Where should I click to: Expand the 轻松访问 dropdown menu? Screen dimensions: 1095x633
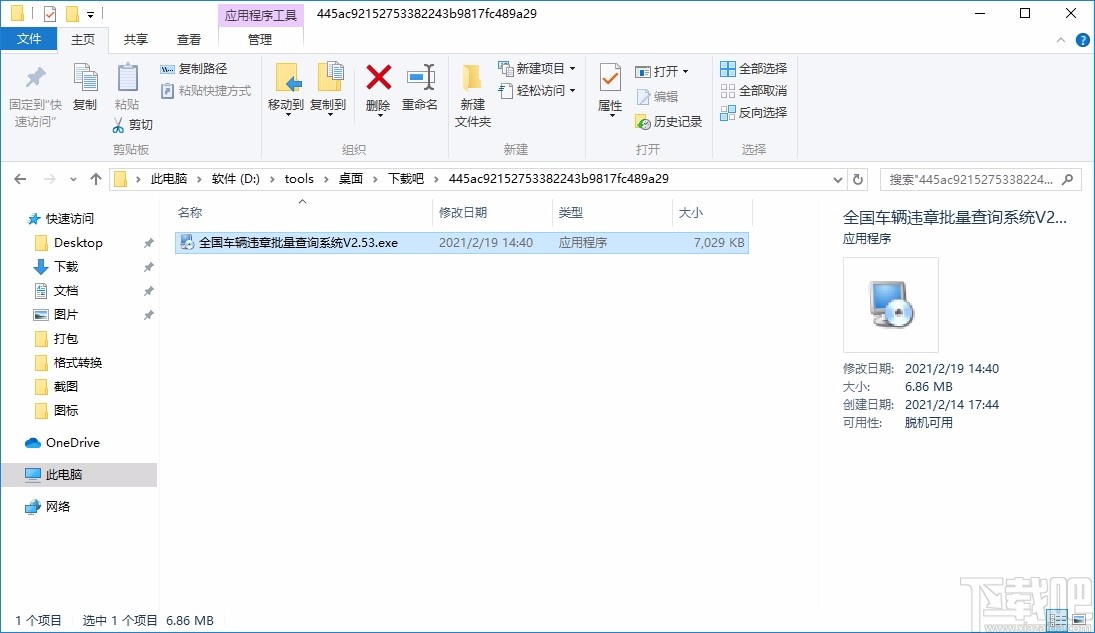pos(570,91)
